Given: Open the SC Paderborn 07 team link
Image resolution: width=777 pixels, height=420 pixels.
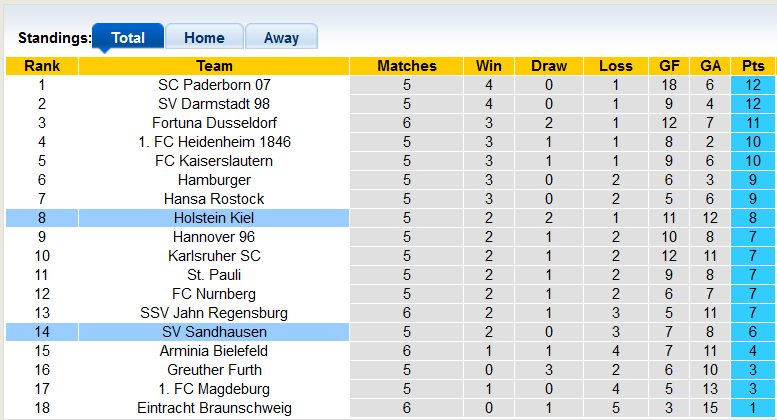Looking at the screenshot, I should [214, 85].
